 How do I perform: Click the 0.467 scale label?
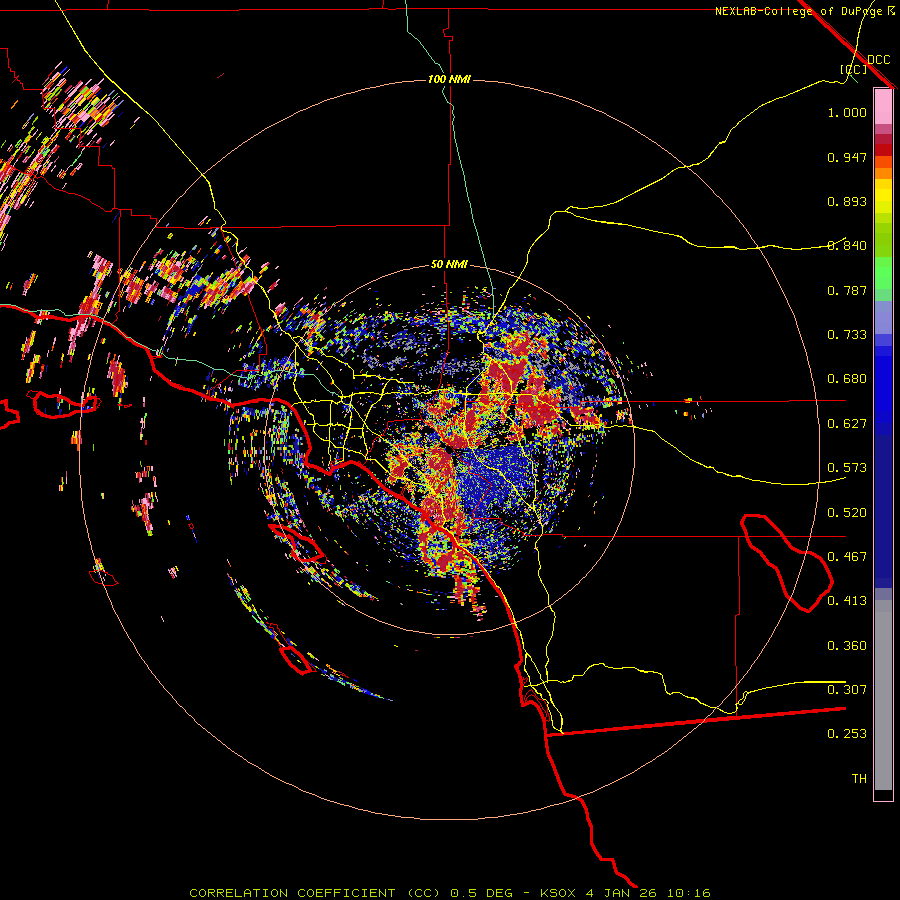coord(847,557)
